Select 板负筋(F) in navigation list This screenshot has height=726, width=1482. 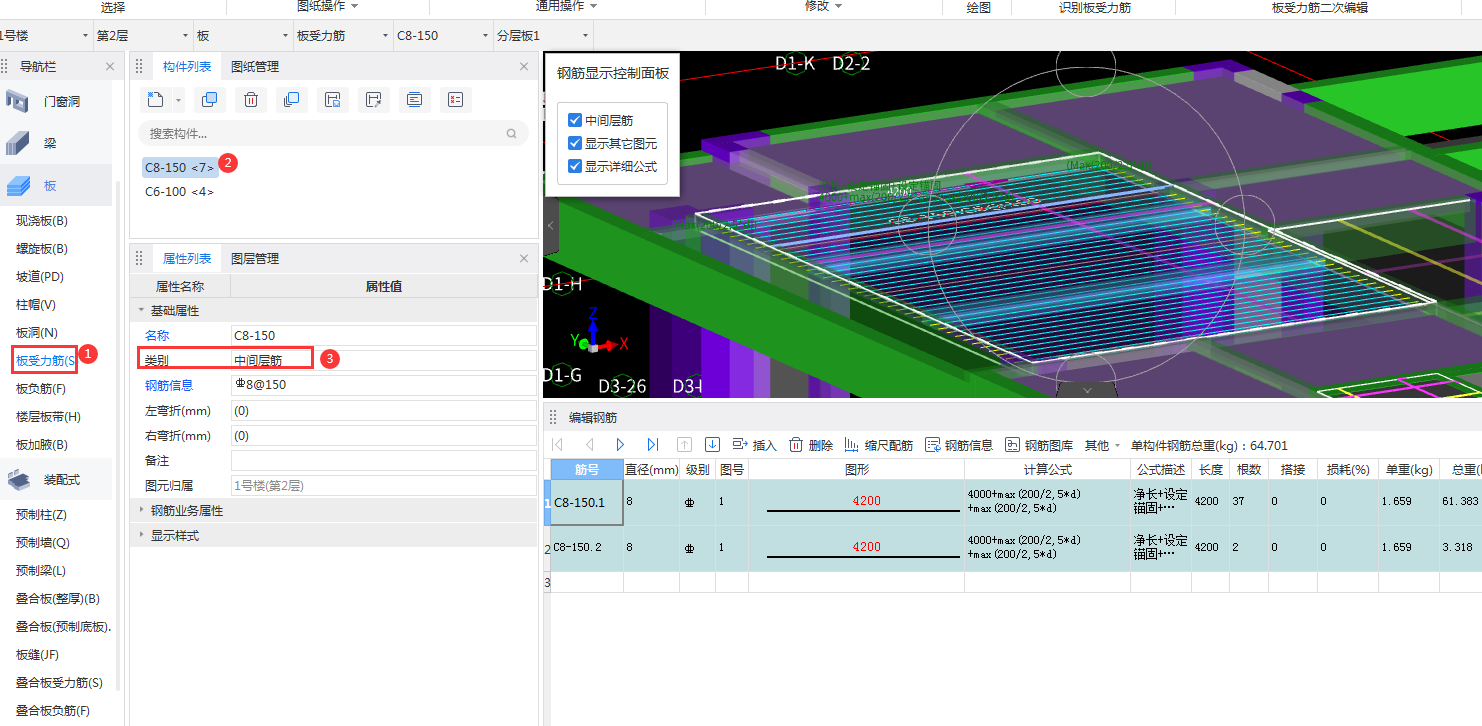41,389
